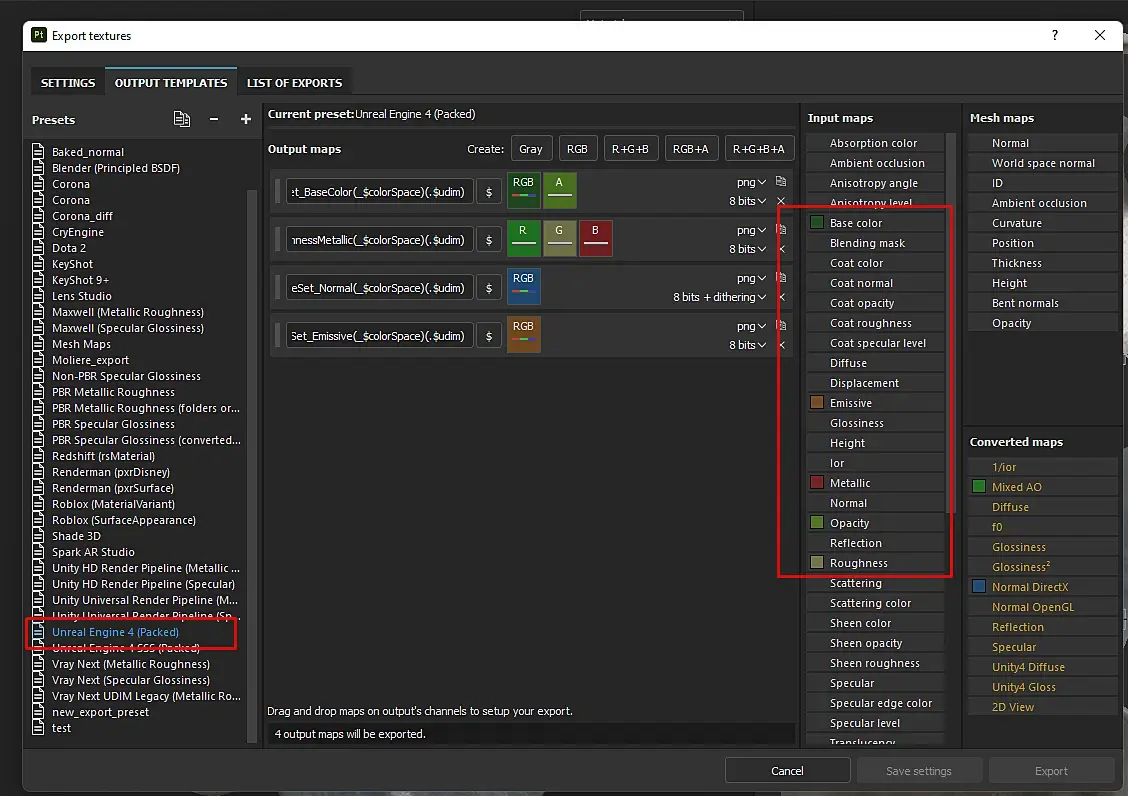The height and width of the screenshot is (796, 1128).
Task: Duplicate the Emissive output map icon
Action: pos(781,325)
